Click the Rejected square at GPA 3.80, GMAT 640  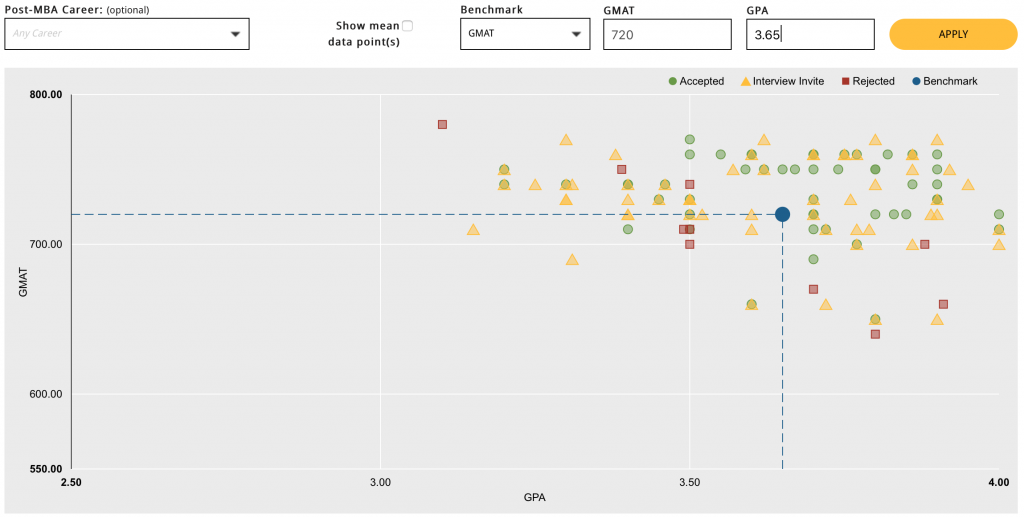[x=875, y=334]
